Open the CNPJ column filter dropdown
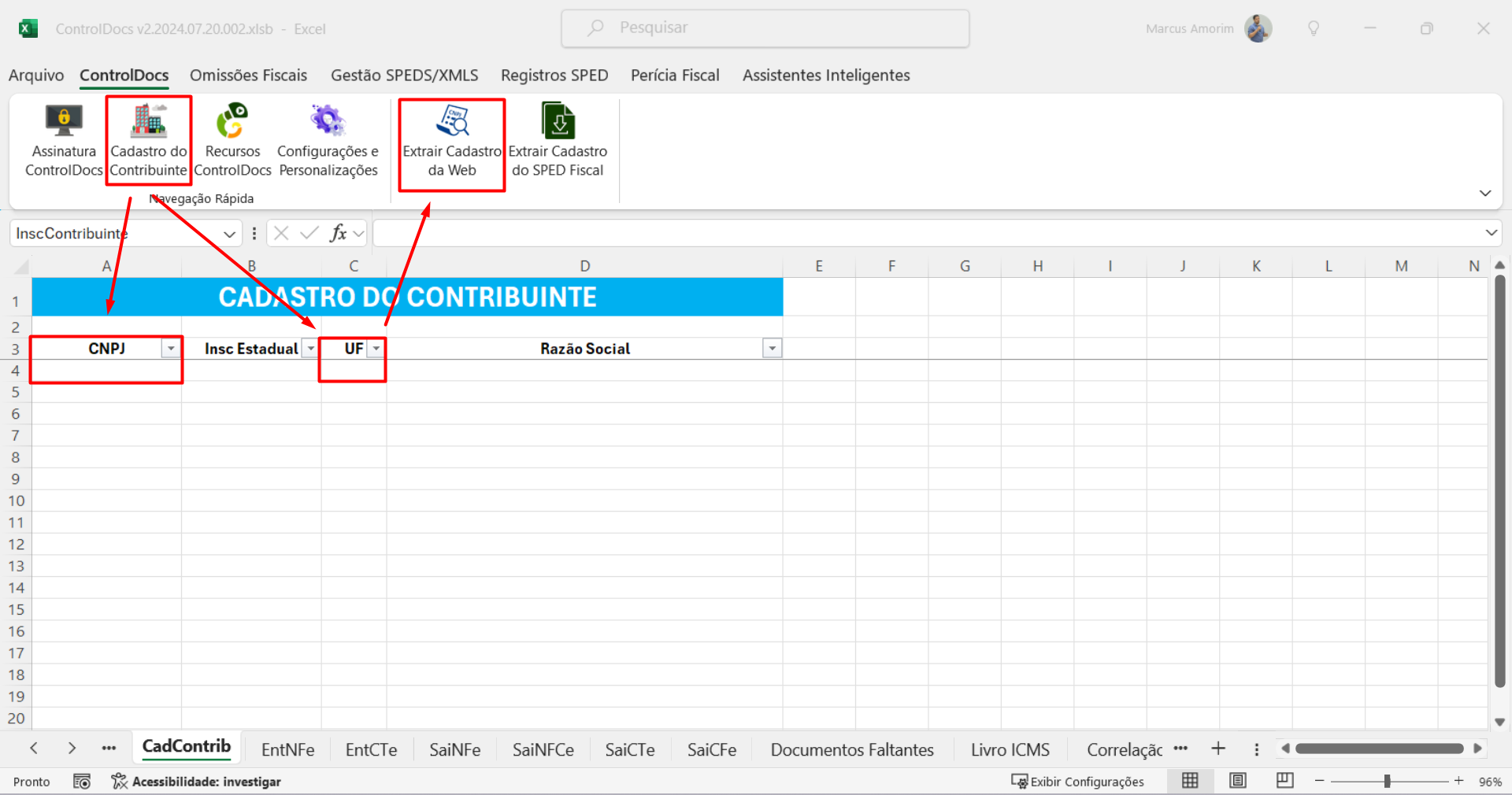Viewport: 1512px width, 795px height. (x=171, y=349)
